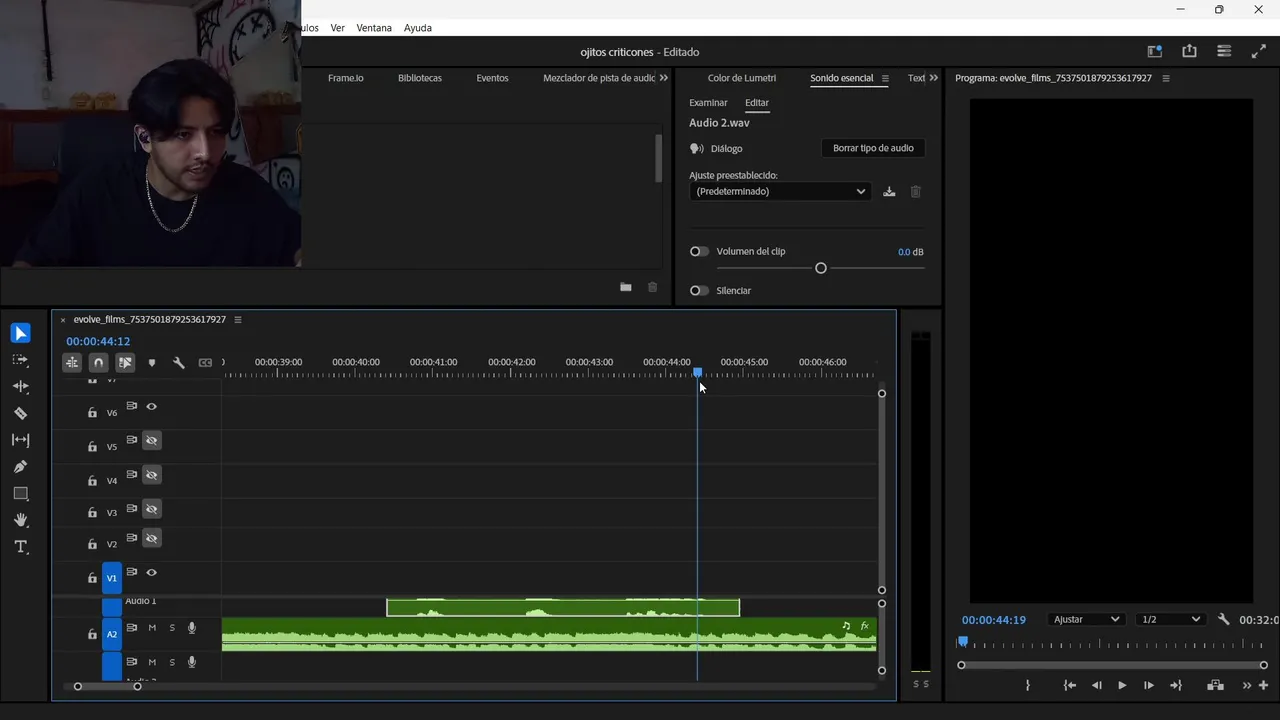Select the Type tool

pos(20,547)
